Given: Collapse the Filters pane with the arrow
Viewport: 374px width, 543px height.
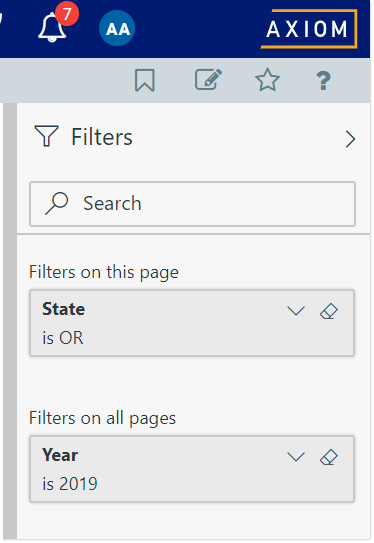Looking at the screenshot, I should [x=350, y=139].
